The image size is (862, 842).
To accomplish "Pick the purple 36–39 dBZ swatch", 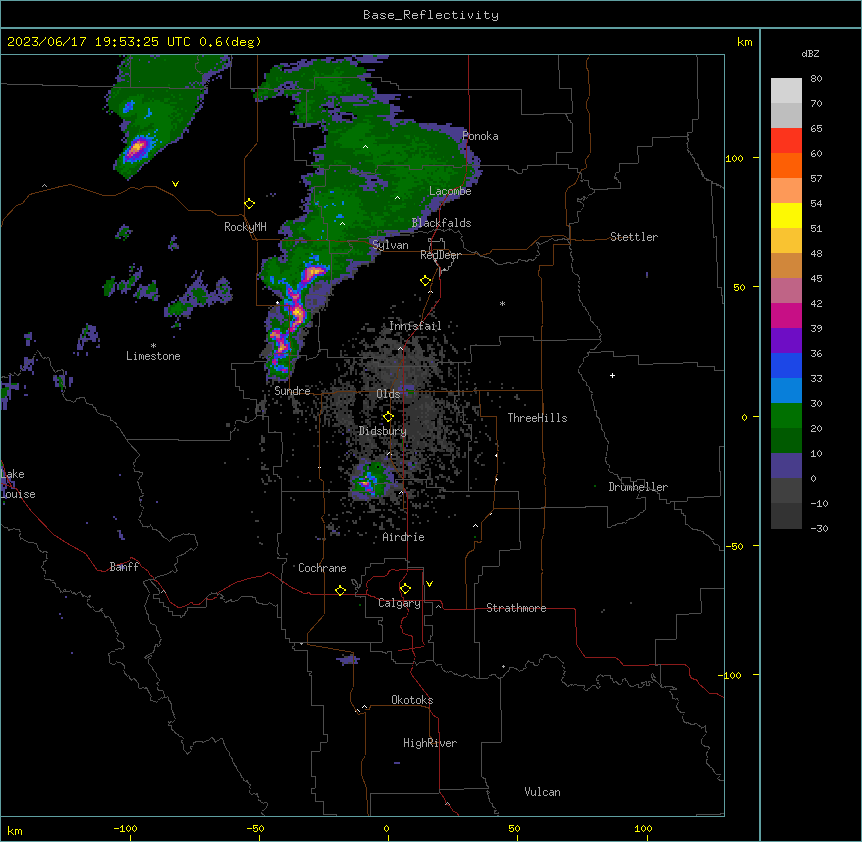I will coord(786,341).
